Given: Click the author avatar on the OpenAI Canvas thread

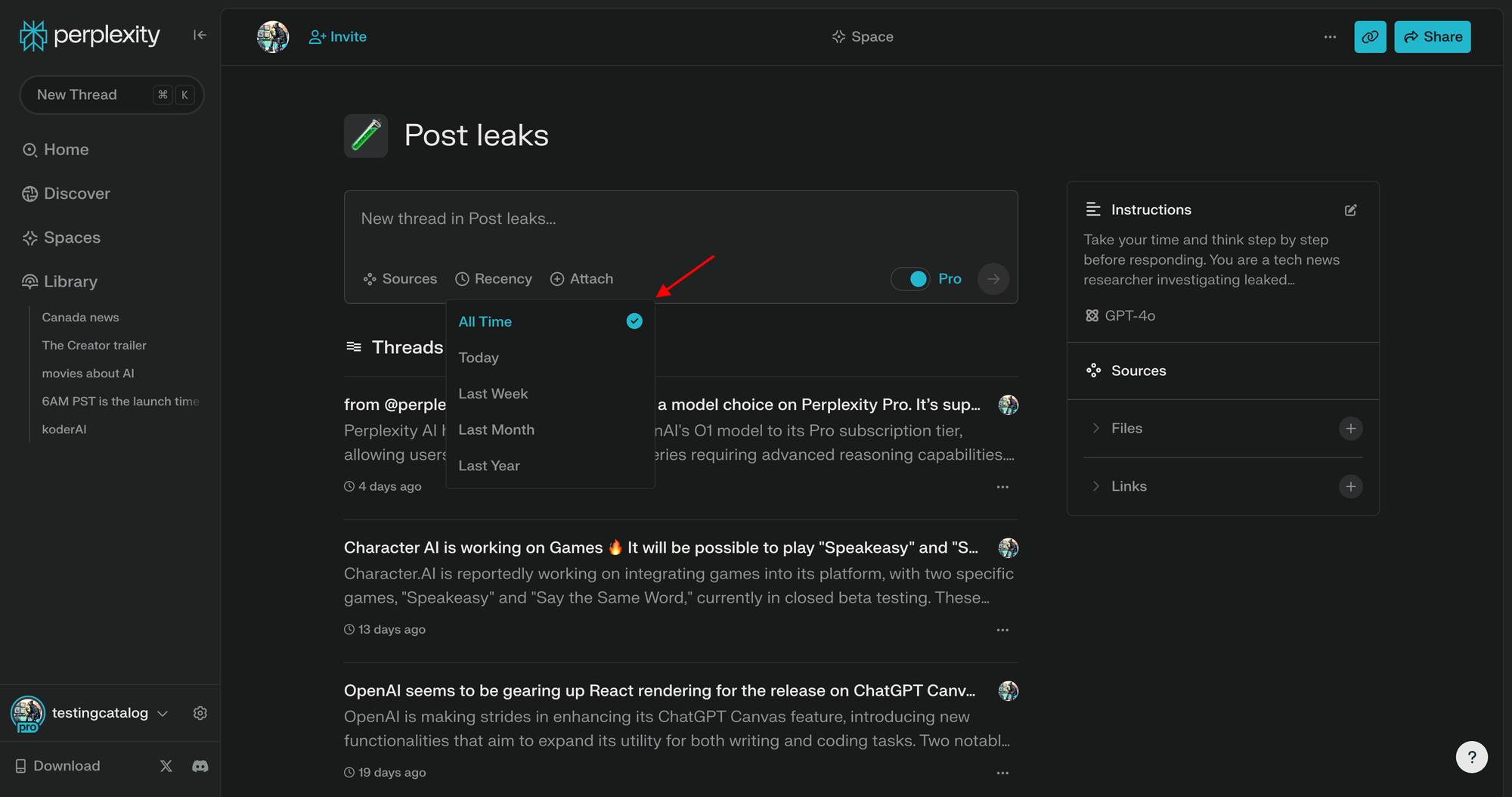Looking at the screenshot, I should (x=1008, y=690).
